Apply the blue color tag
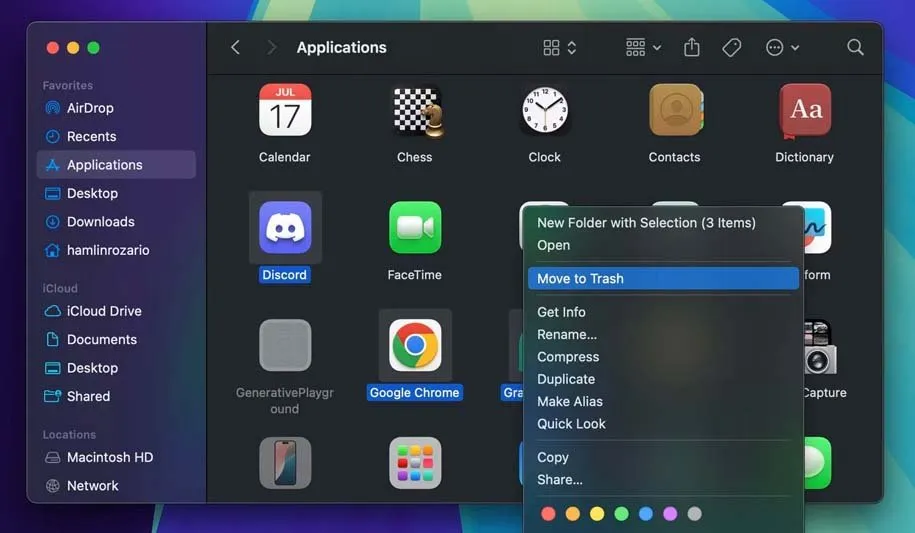Image resolution: width=915 pixels, height=533 pixels. click(x=646, y=514)
